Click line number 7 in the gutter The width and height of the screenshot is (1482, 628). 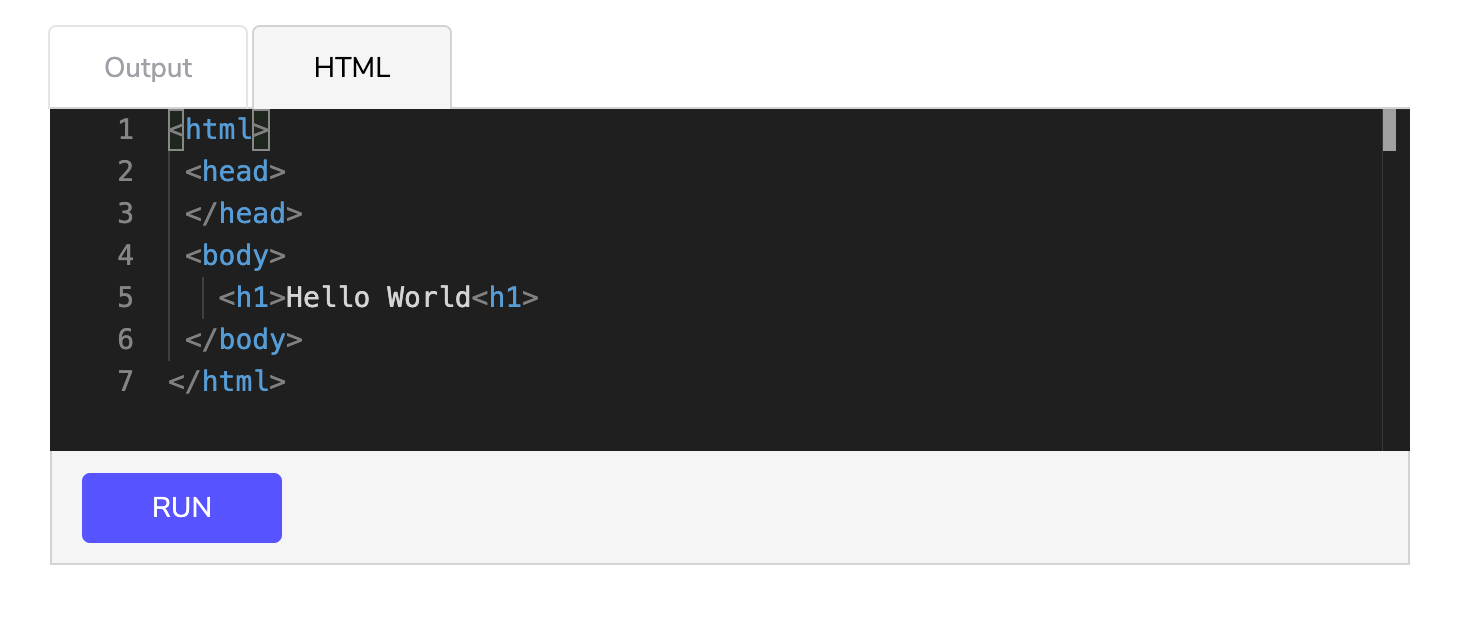coord(125,382)
